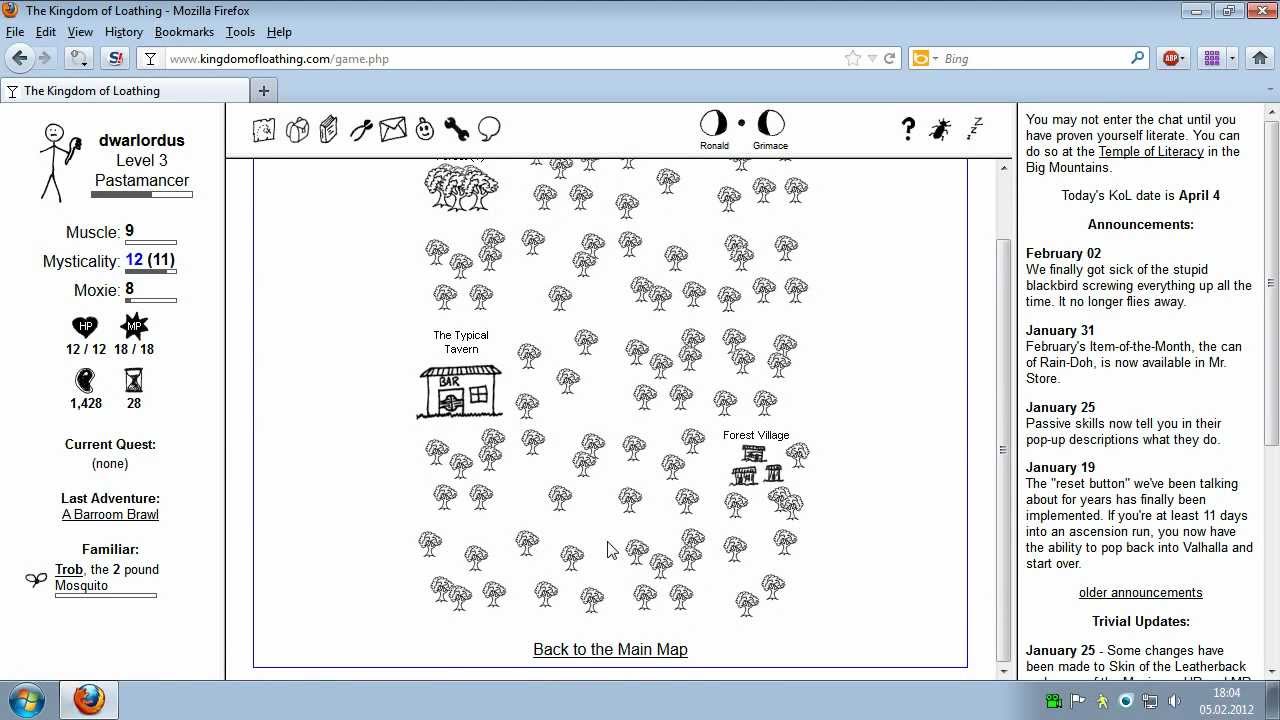Open the inventory backpack icon
This screenshot has height=720, width=1280.
[297, 129]
